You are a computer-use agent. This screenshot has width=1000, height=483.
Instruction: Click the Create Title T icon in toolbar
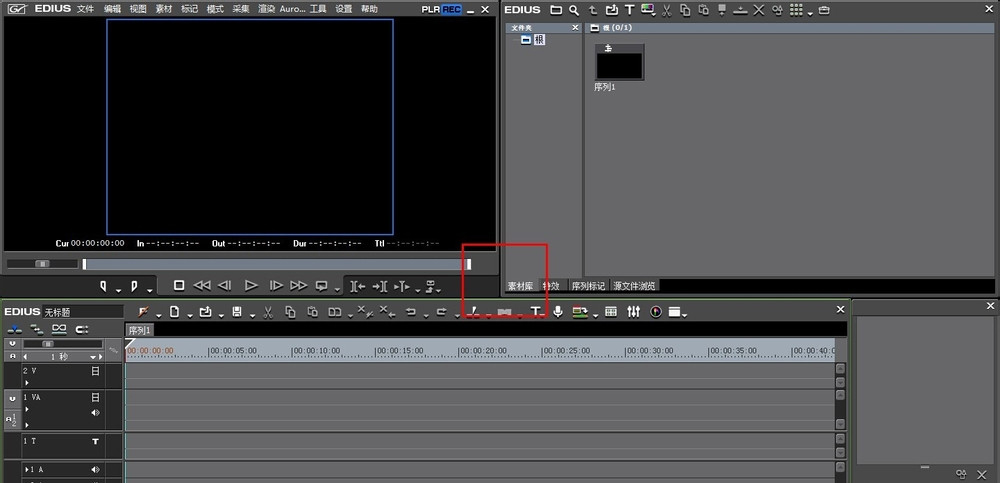(x=536, y=312)
